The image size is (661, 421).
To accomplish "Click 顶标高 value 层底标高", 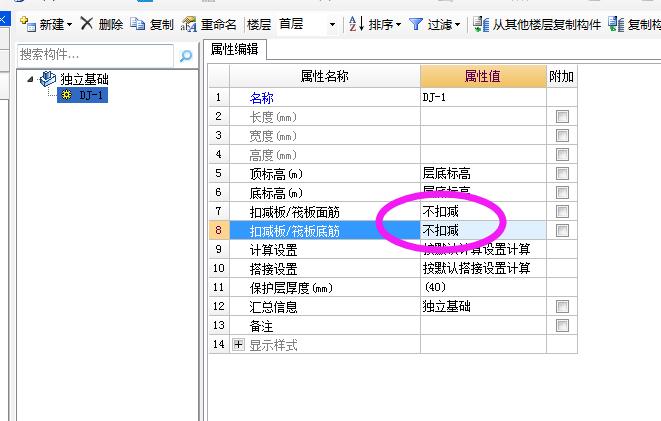I will pos(483,173).
